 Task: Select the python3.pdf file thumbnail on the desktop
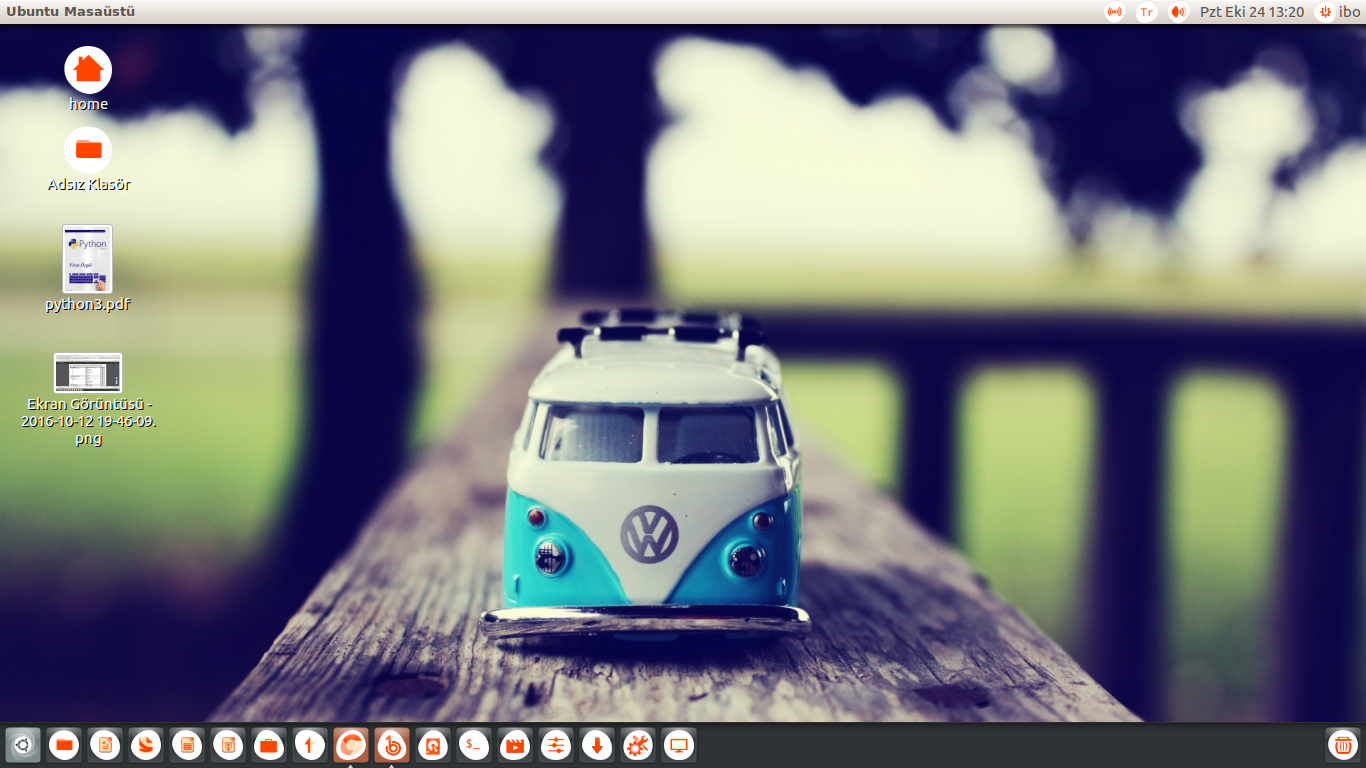point(88,258)
